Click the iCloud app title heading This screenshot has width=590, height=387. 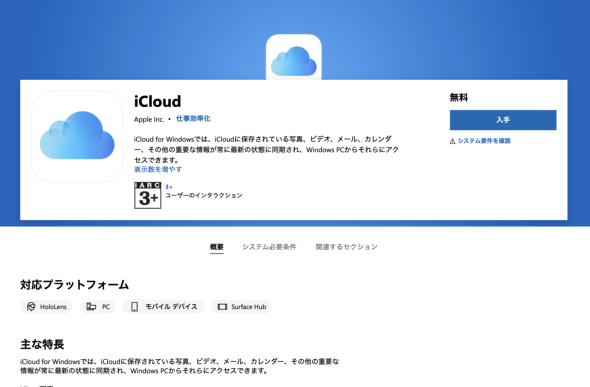click(x=157, y=102)
